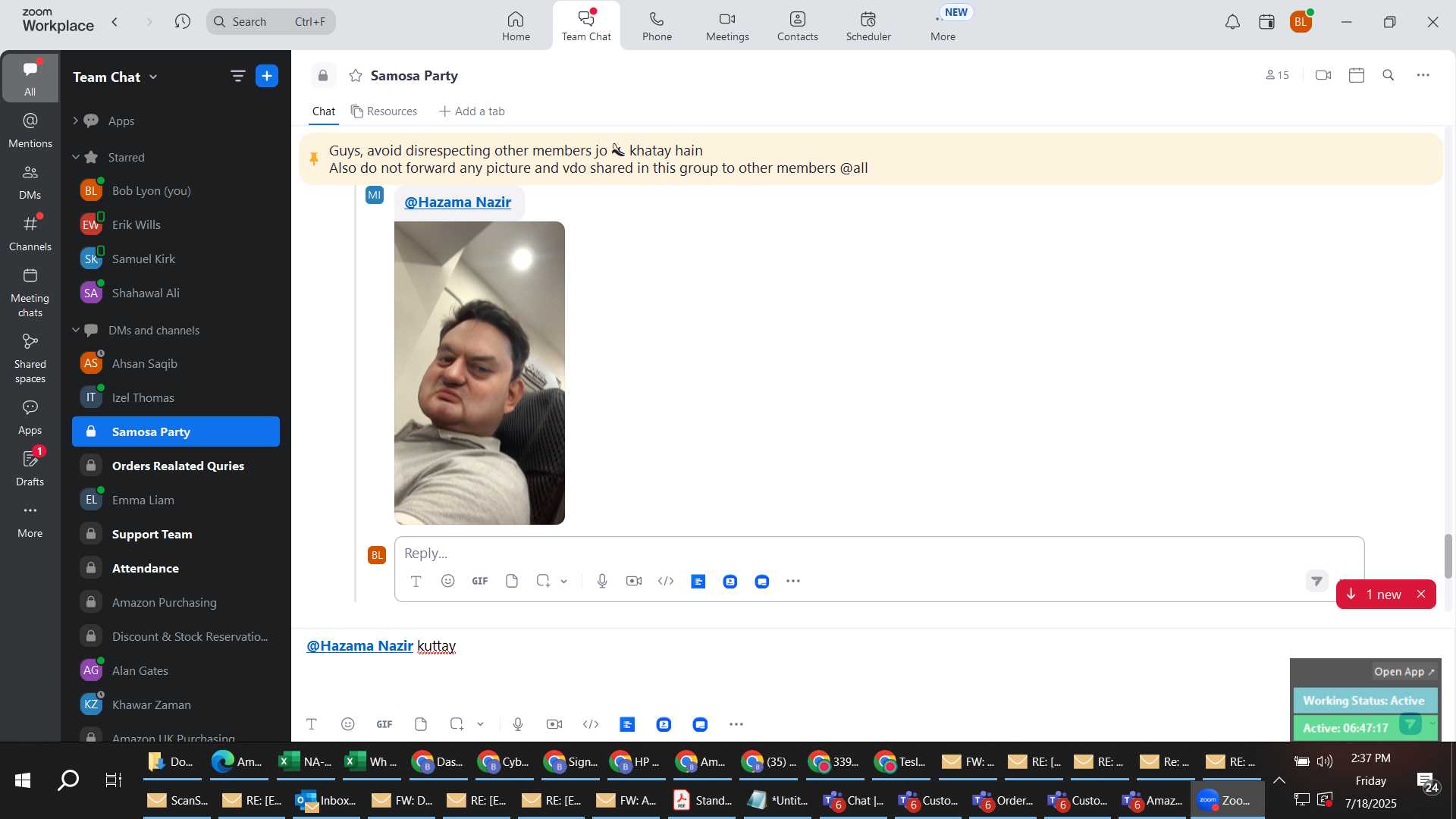The image size is (1456, 819).
Task: Open screenshot dropdown arrow in reply box
Action: tap(564, 582)
